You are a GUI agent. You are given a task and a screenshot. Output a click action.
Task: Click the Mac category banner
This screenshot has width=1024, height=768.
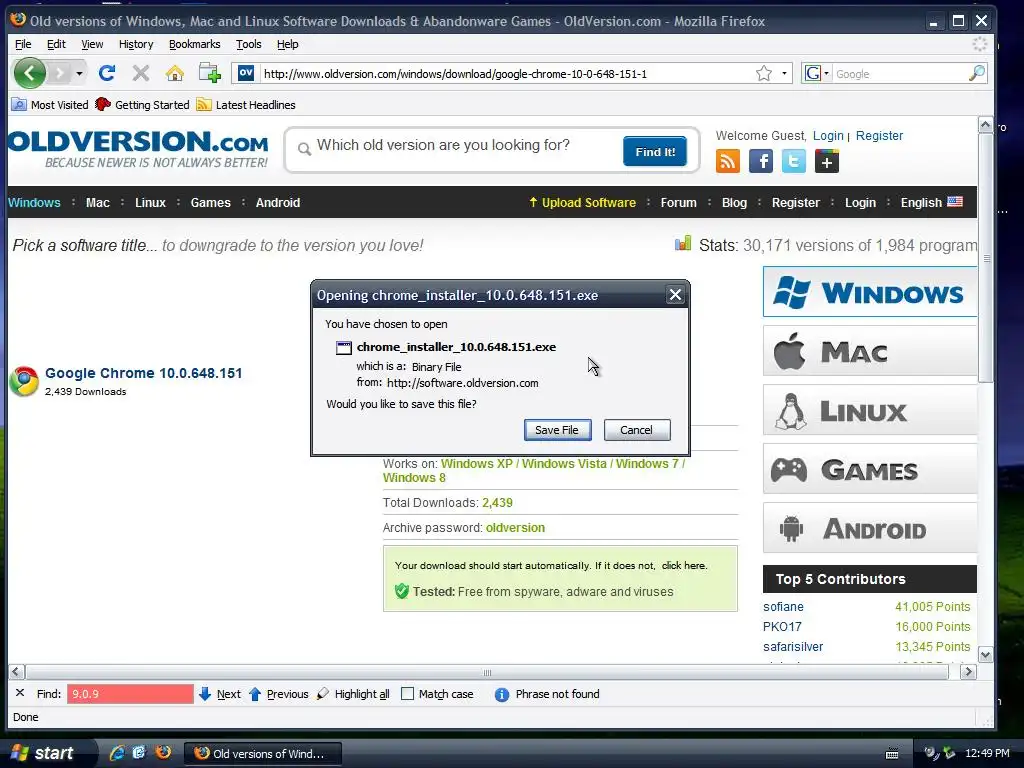870,351
